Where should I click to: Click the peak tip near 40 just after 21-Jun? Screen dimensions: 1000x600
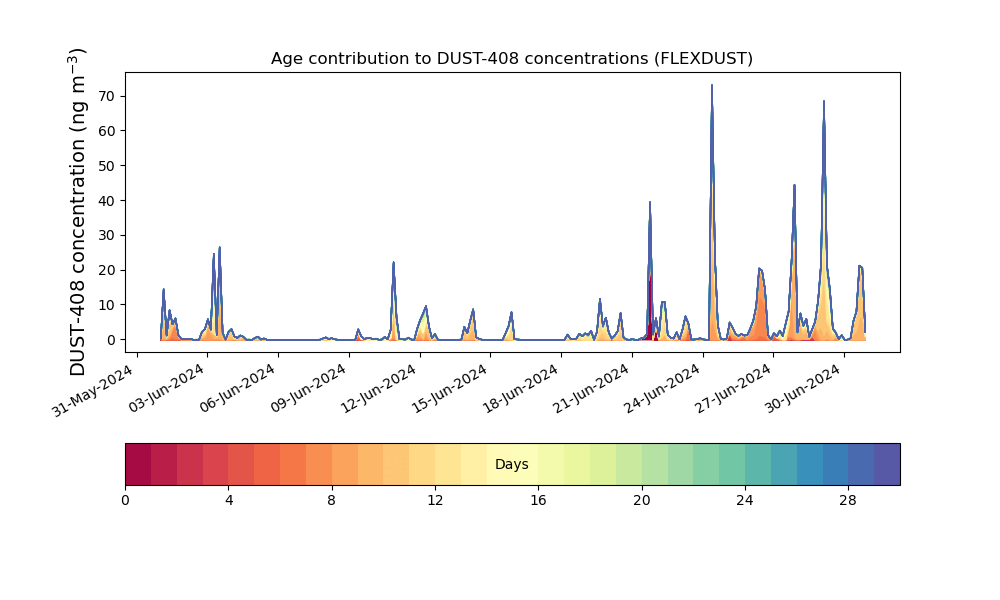pyautogui.click(x=650, y=202)
